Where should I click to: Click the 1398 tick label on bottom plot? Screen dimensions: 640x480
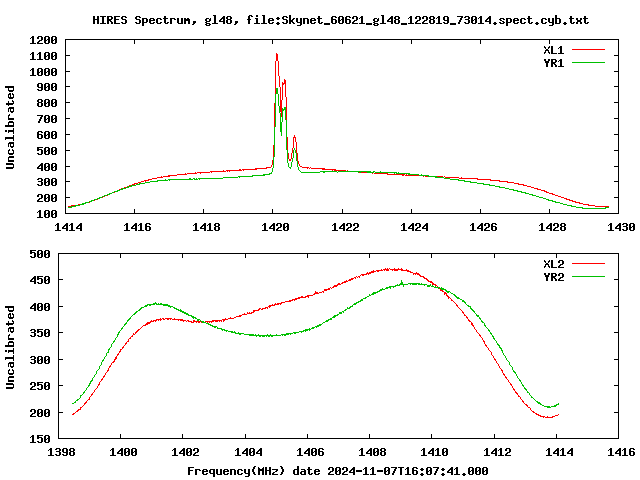coord(62,452)
